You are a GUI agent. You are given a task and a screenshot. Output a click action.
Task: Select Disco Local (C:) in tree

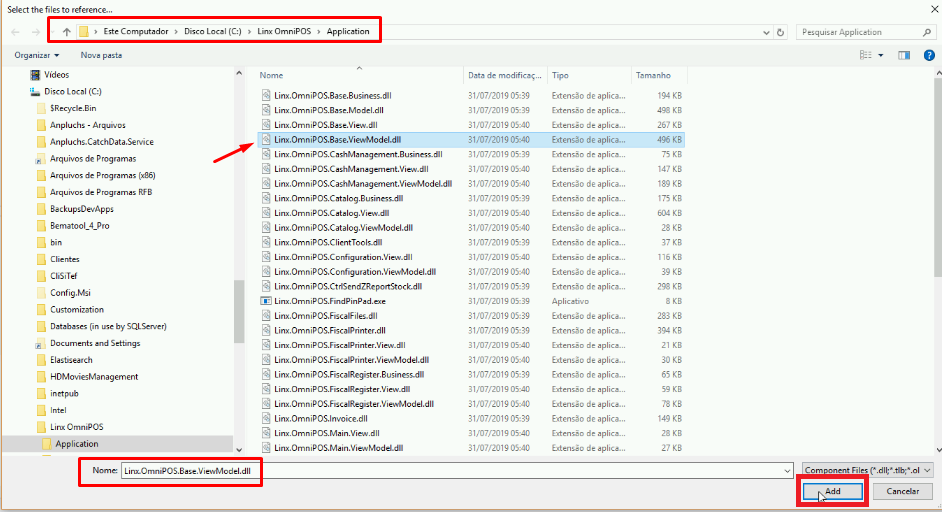(x=73, y=92)
